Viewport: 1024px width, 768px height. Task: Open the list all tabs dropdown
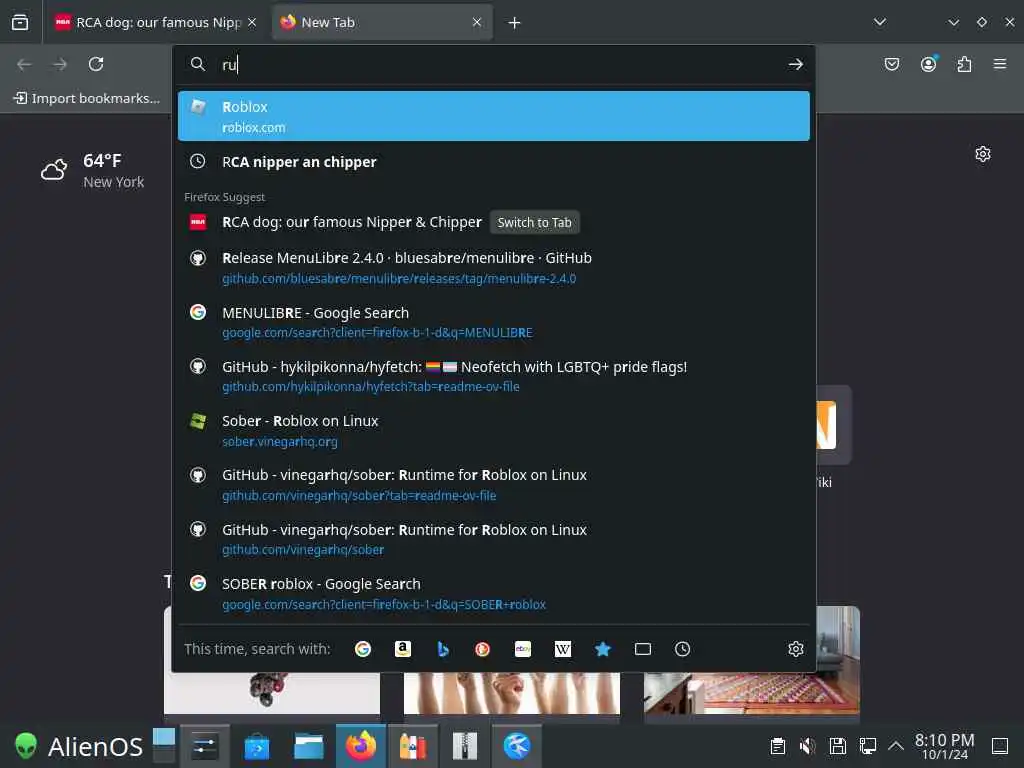pyautogui.click(x=880, y=22)
